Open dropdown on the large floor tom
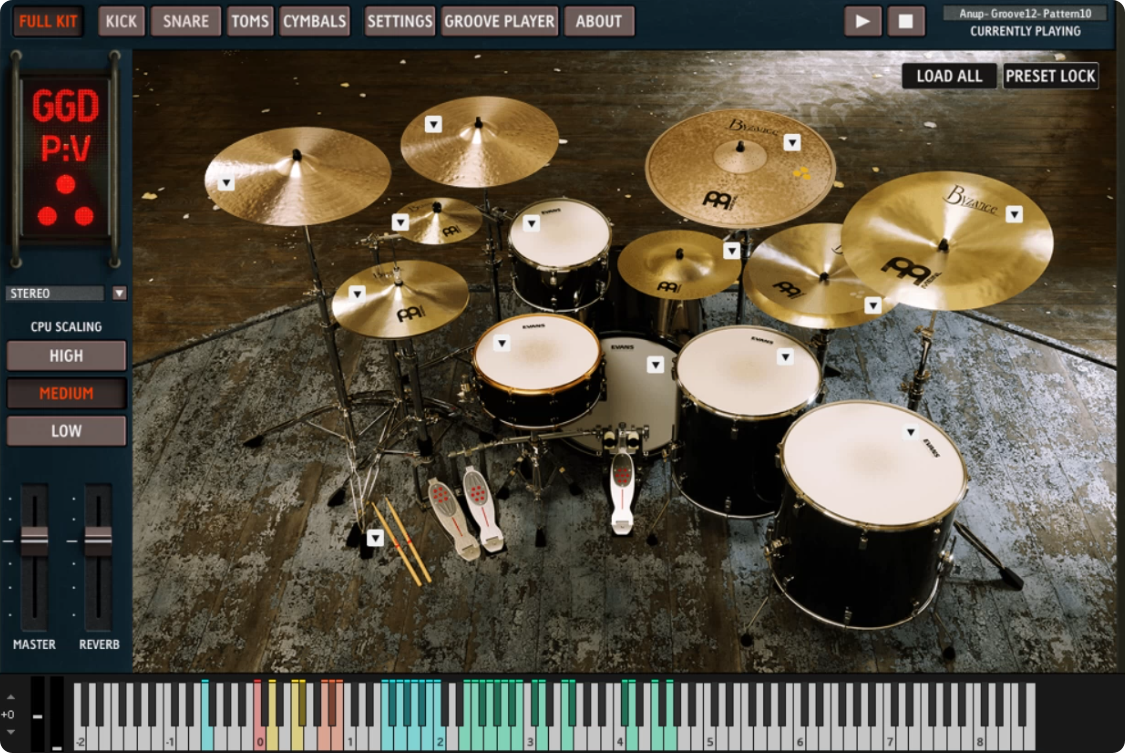The height and width of the screenshot is (753, 1125). pos(910,432)
